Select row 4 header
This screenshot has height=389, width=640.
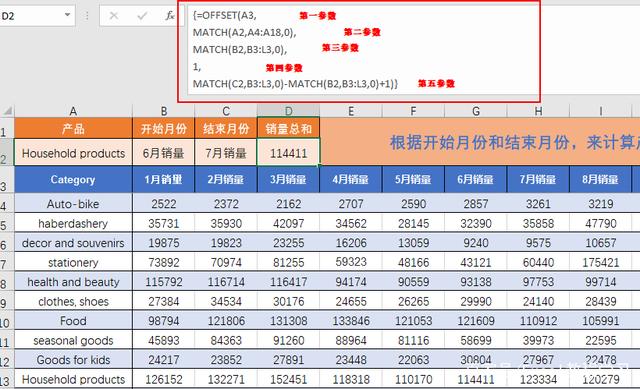pos(7,203)
